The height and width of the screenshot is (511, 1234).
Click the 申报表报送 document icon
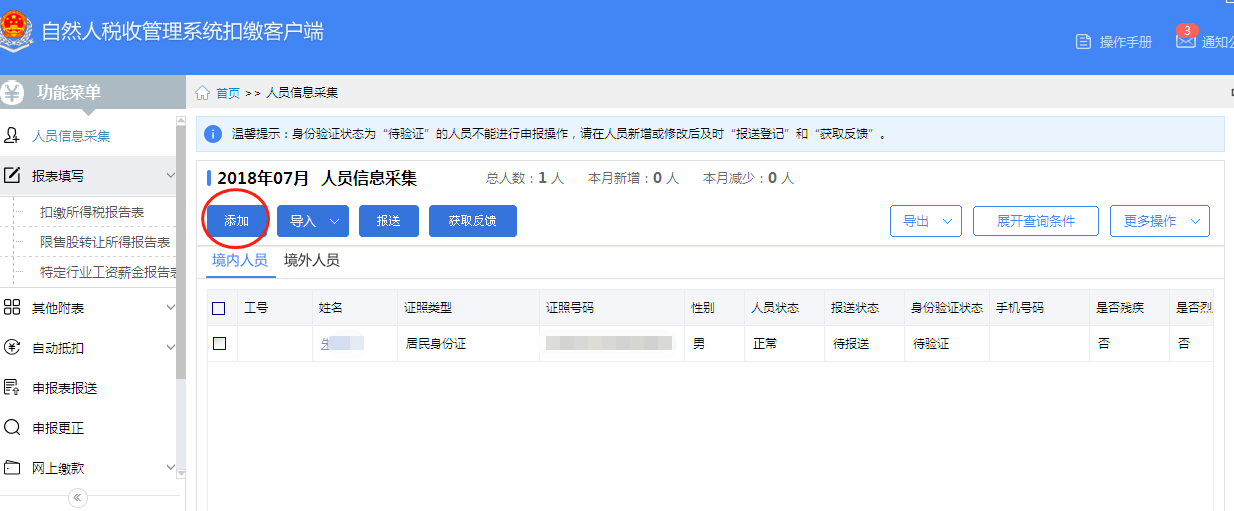12,388
